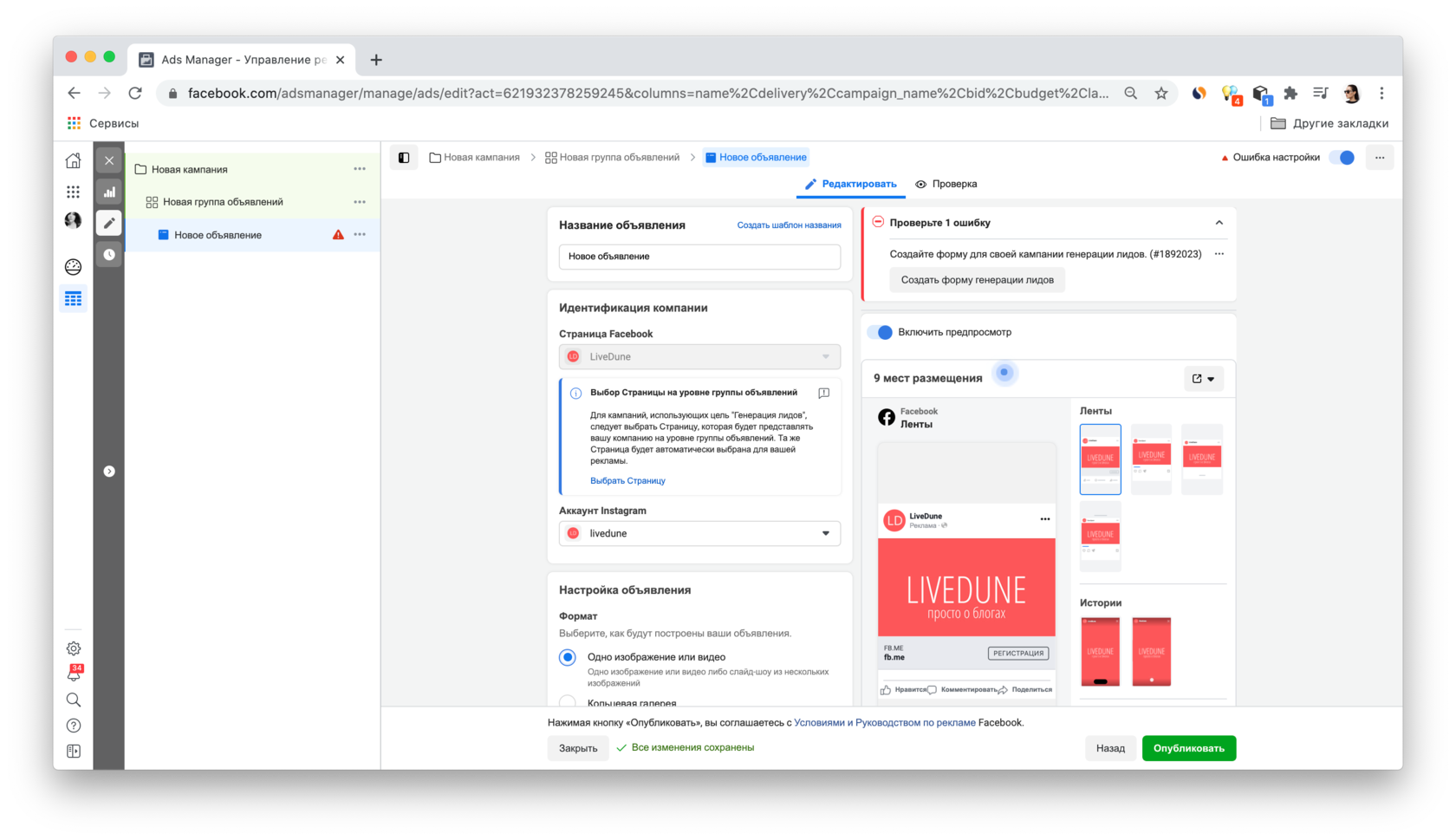Image resolution: width=1456 pixels, height=840 pixels.
Task: Select first Ленты placement thumbnail
Action: 1101,459
